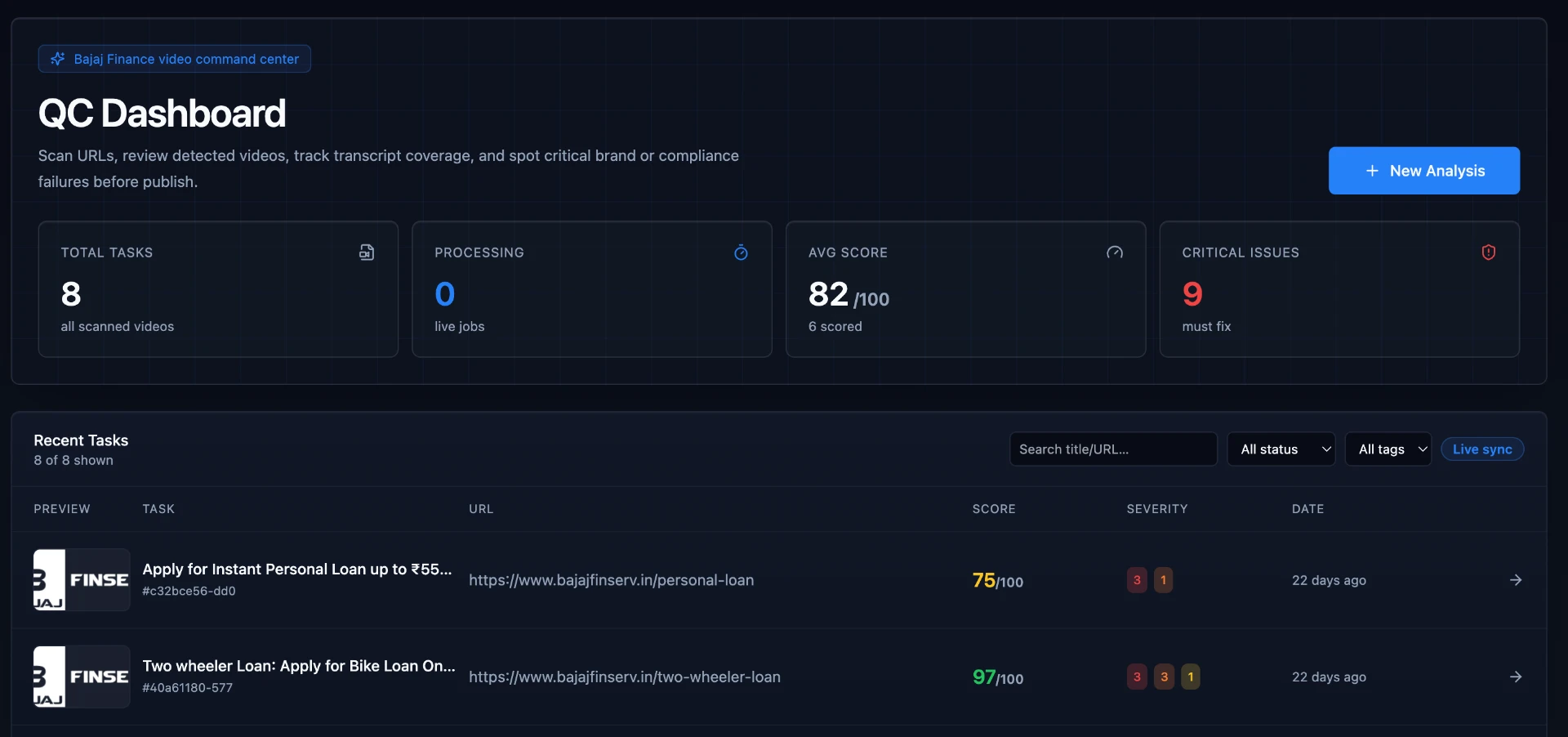
Task: Open the personal-loan URL link
Action: pos(611,580)
